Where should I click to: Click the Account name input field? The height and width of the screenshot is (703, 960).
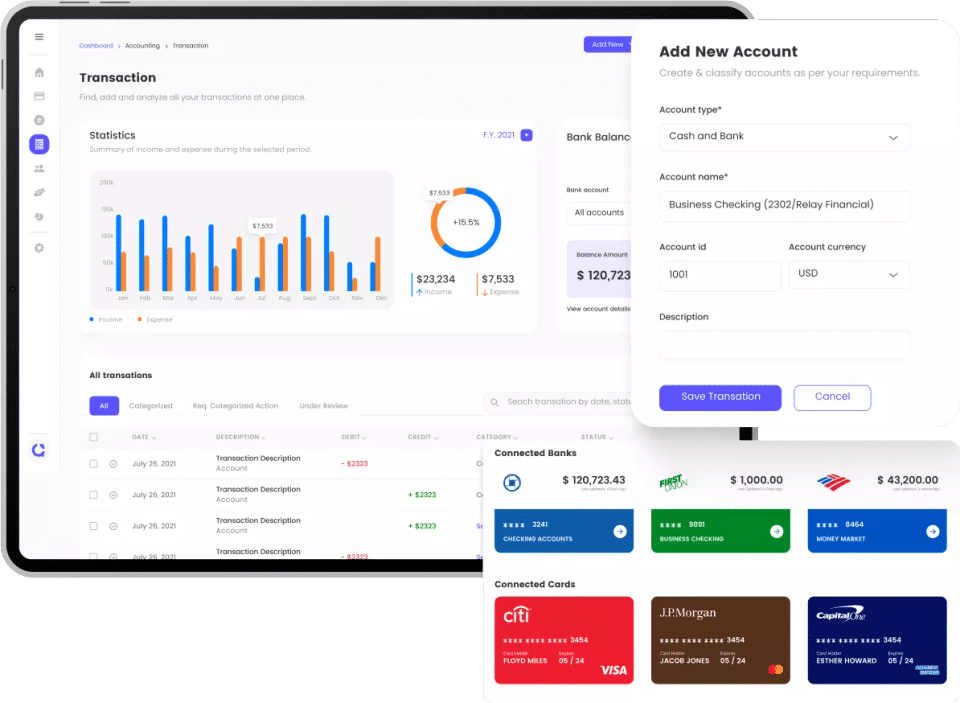784,206
